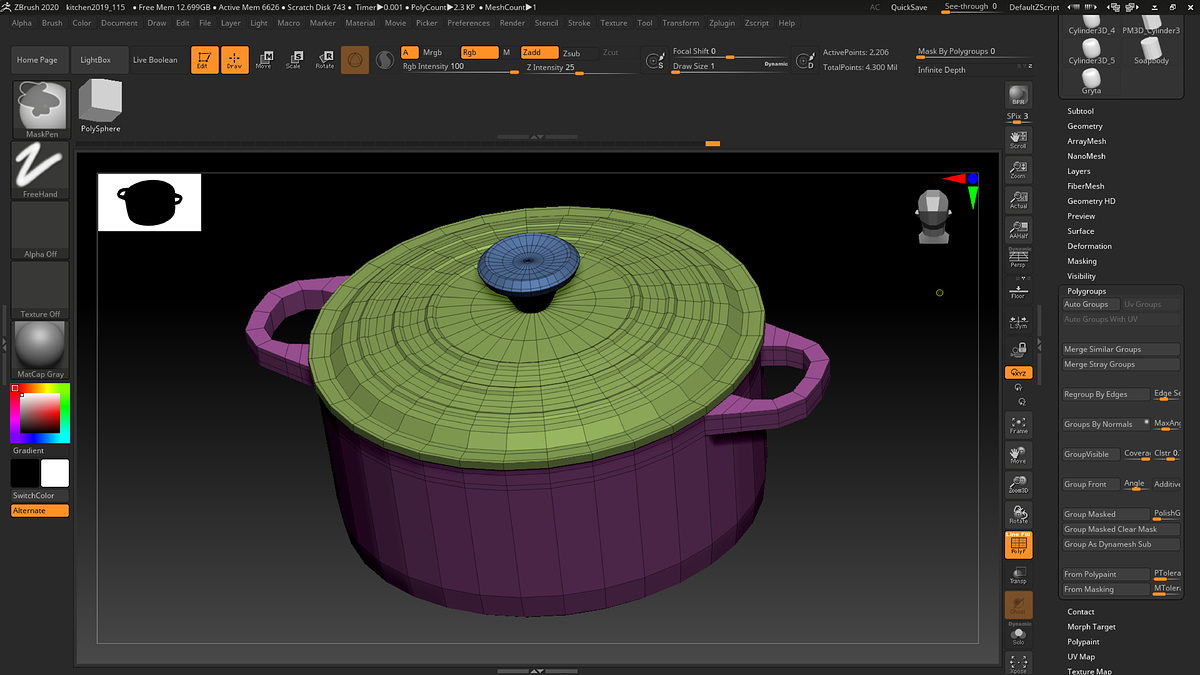This screenshot has height=675, width=1200.
Task: Pick a color in the color picker square
Action: 39,413
